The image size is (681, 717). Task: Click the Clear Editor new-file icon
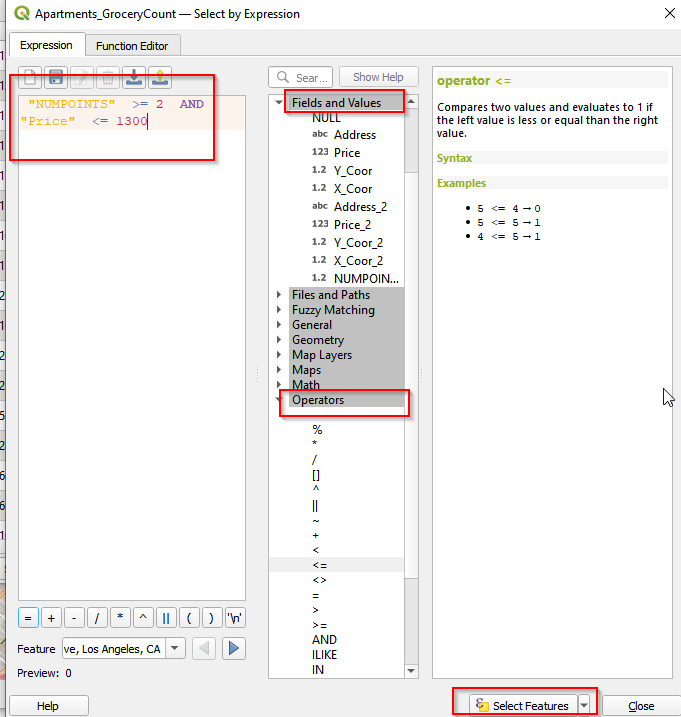pyautogui.click(x=30, y=77)
